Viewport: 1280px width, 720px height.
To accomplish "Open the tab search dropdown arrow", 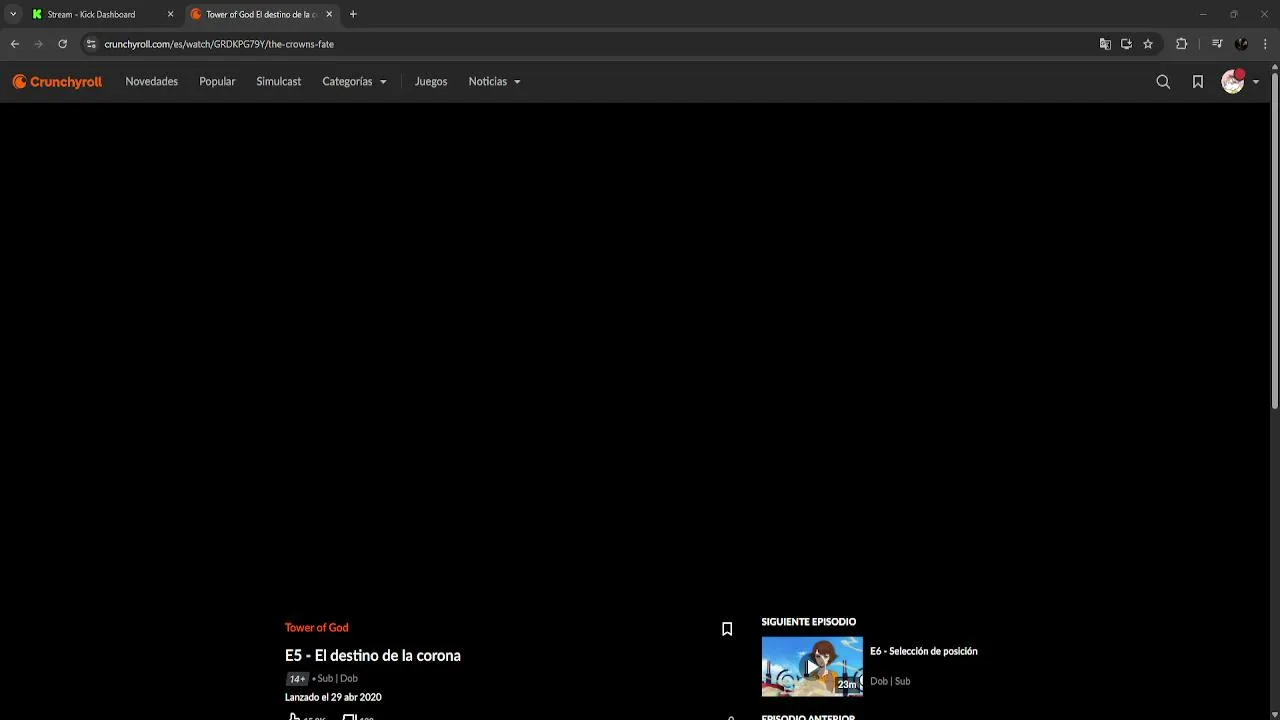I will pos(13,14).
